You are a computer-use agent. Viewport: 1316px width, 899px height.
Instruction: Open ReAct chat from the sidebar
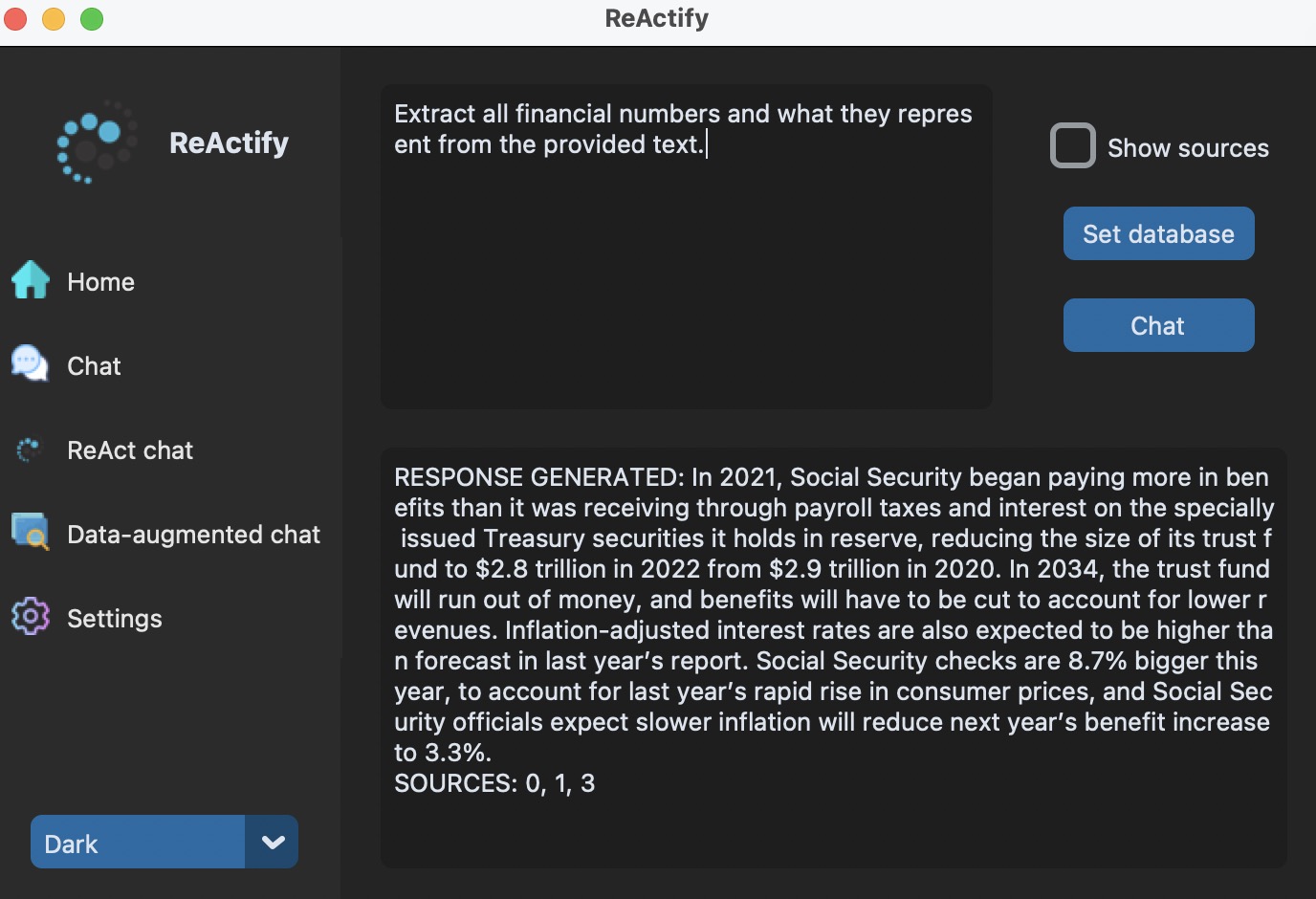pos(130,449)
